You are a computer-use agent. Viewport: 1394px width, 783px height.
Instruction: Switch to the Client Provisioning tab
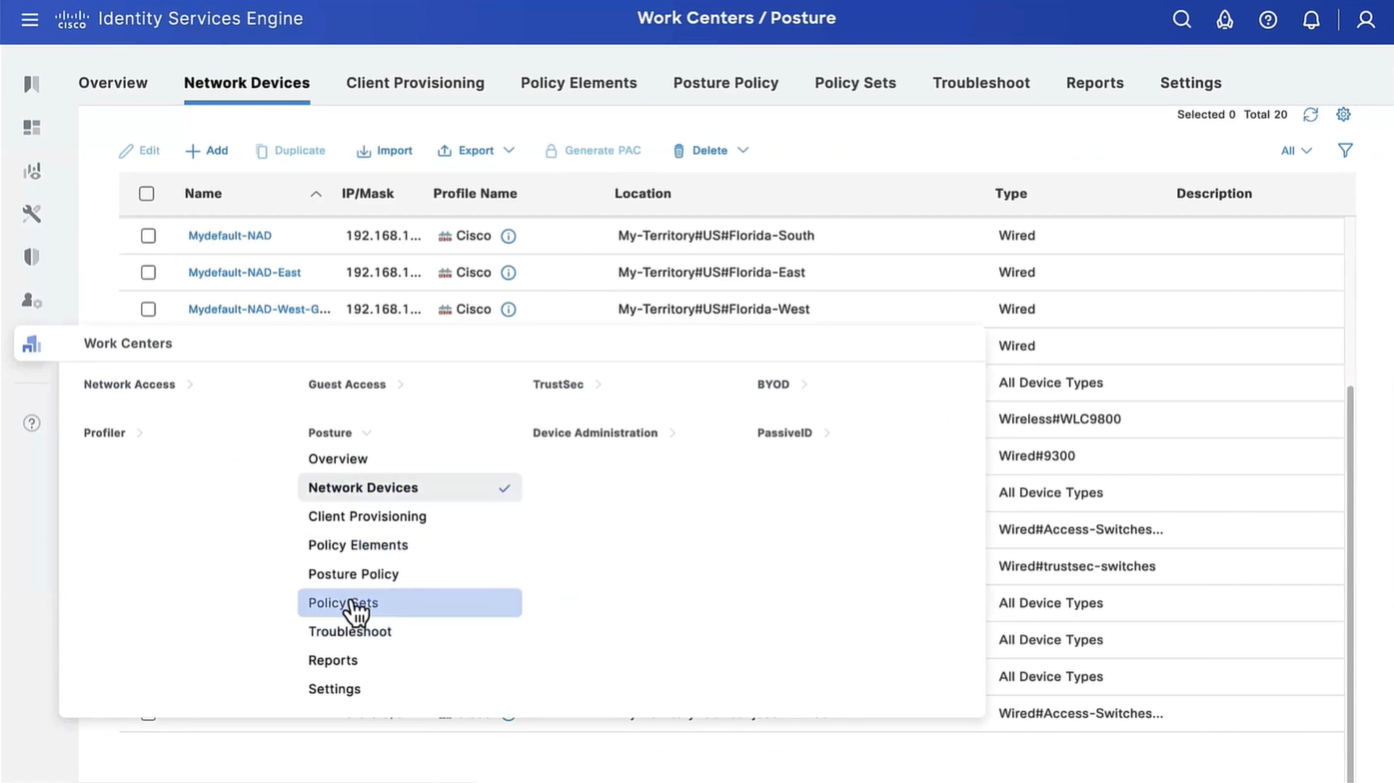pos(415,83)
